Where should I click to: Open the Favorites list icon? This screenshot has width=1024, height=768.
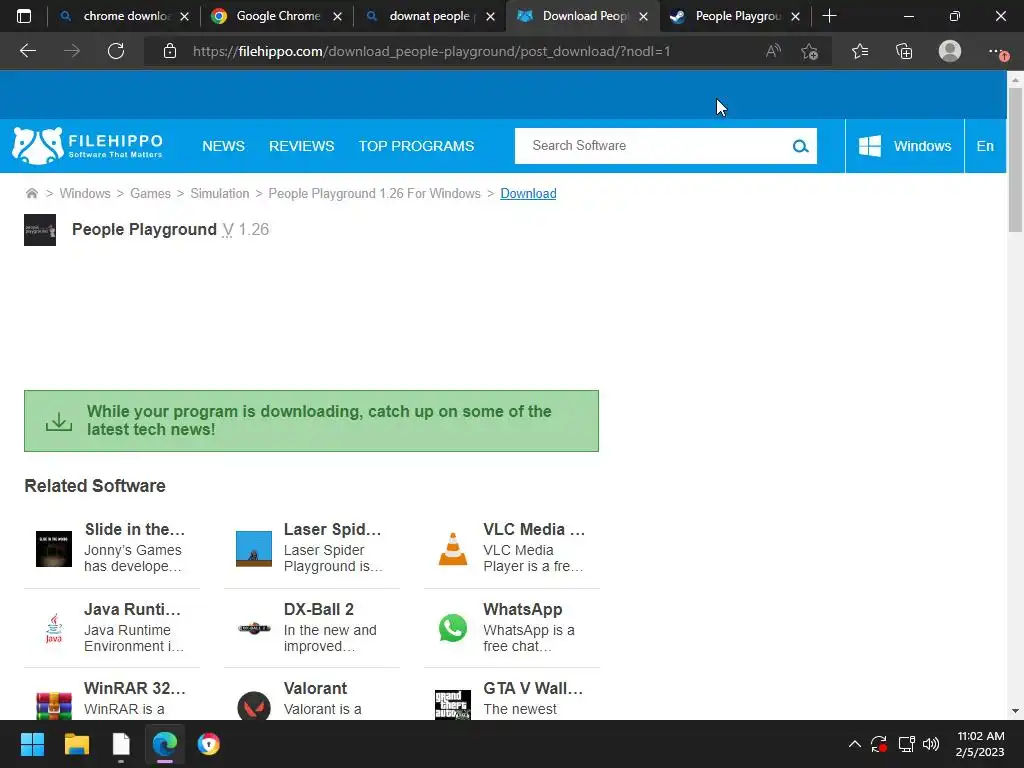860,51
